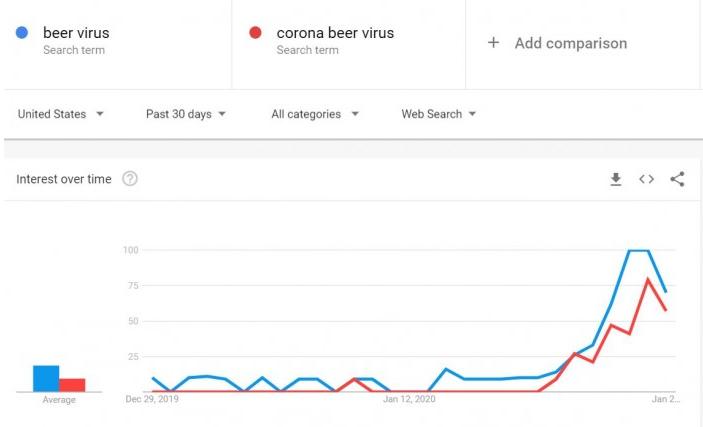Open the embed code icon
The image size is (703, 427).
(646, 179)
